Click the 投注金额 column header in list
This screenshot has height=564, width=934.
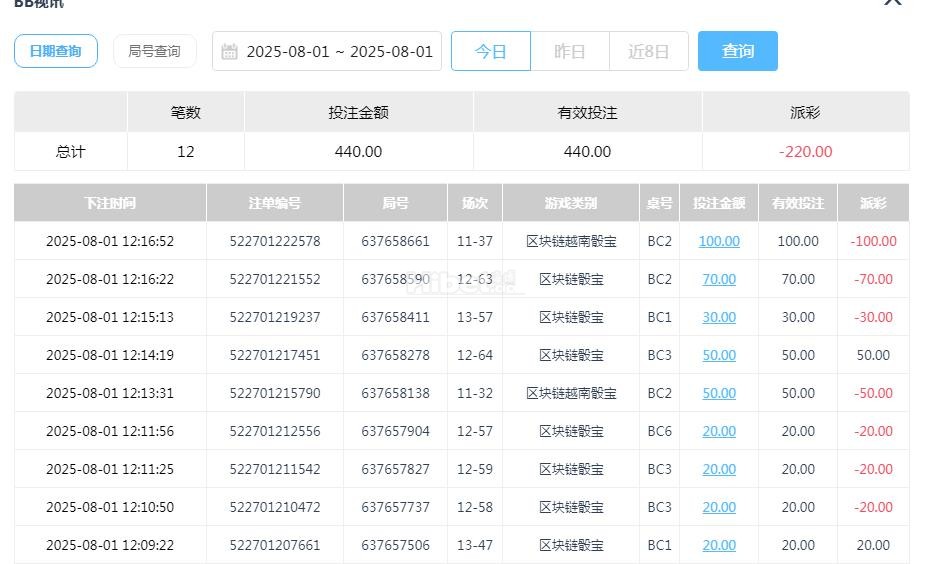719,203
